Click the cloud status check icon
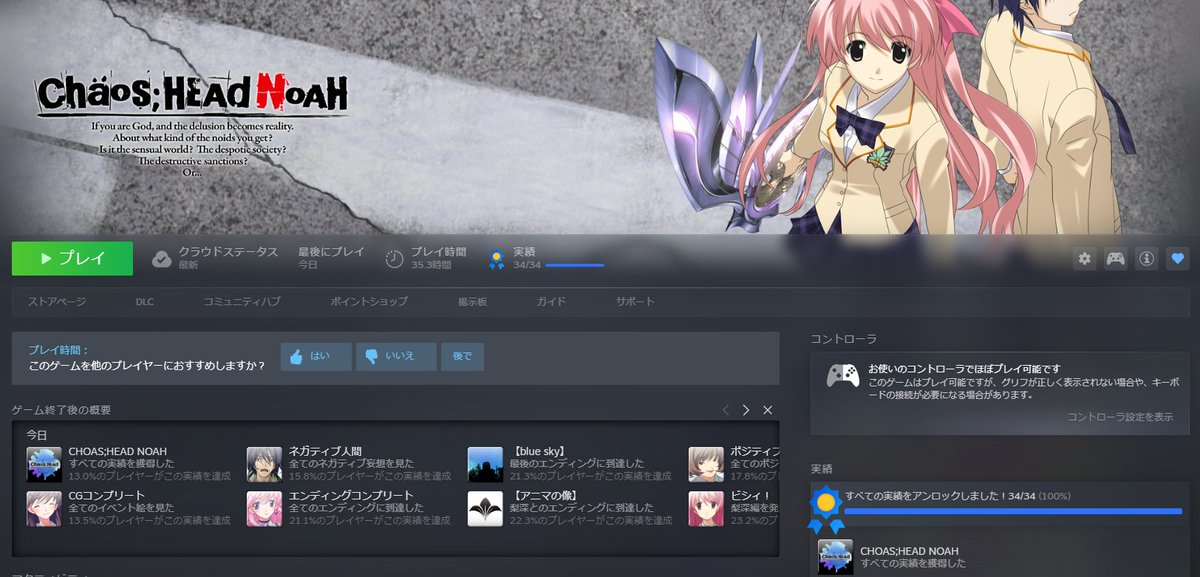This screenshot has width=1200, height=577. [162, 259]
